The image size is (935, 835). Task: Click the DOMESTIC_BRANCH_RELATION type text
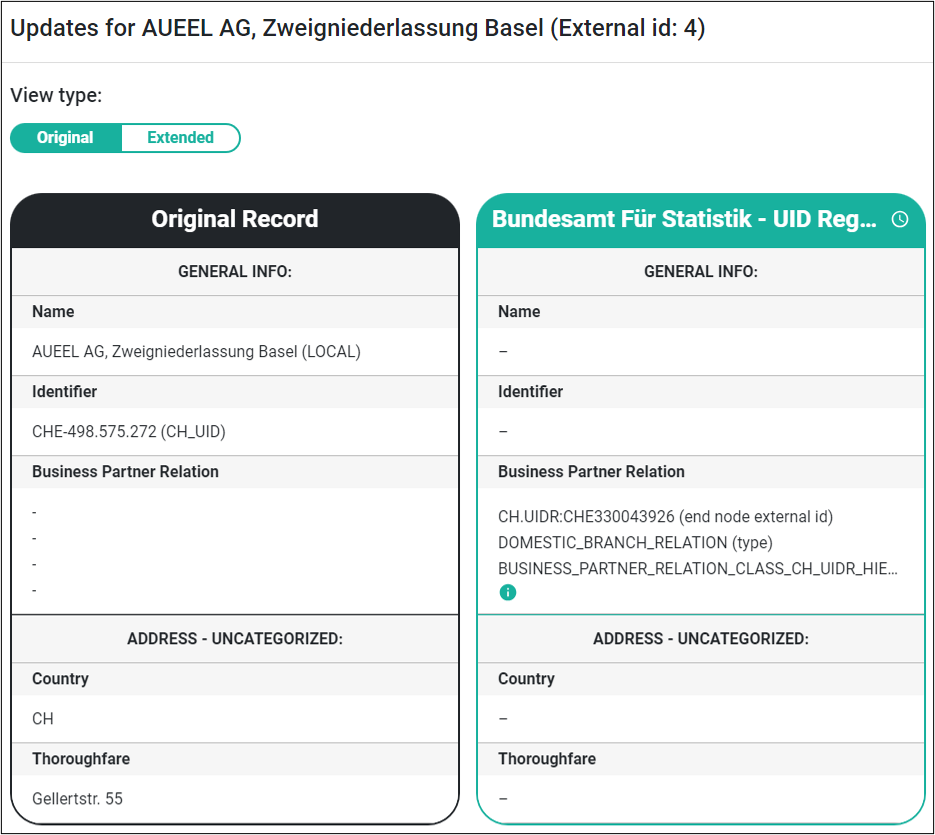click(x=635, y=543)
